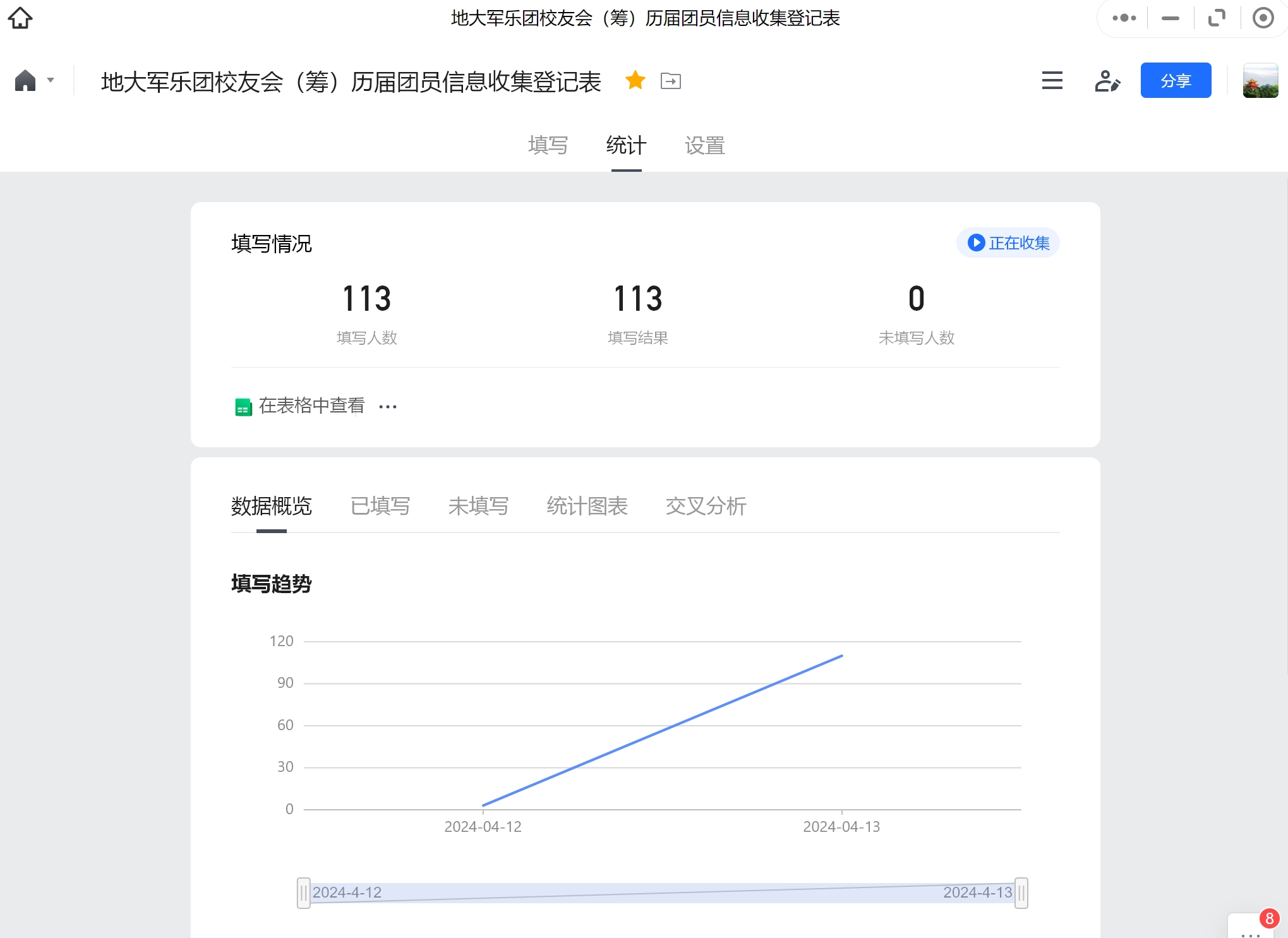1288x938 pixels.
Task: Switch to the 设置 tab
Action: [704, 146]
